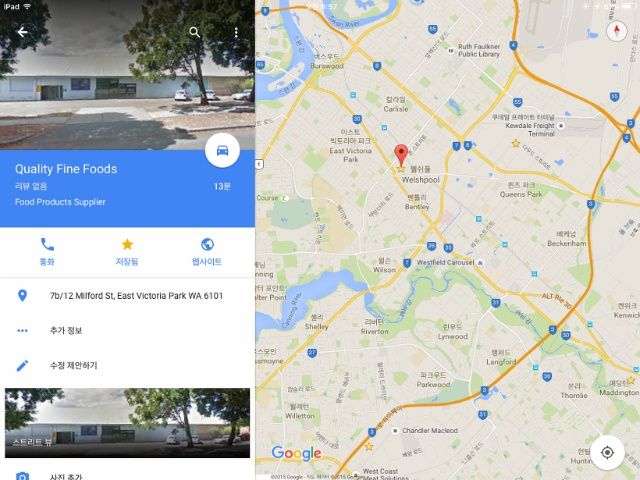Open the Street View thumbnail
This screenshot has height=480, width=640.
tap(127, 423)
